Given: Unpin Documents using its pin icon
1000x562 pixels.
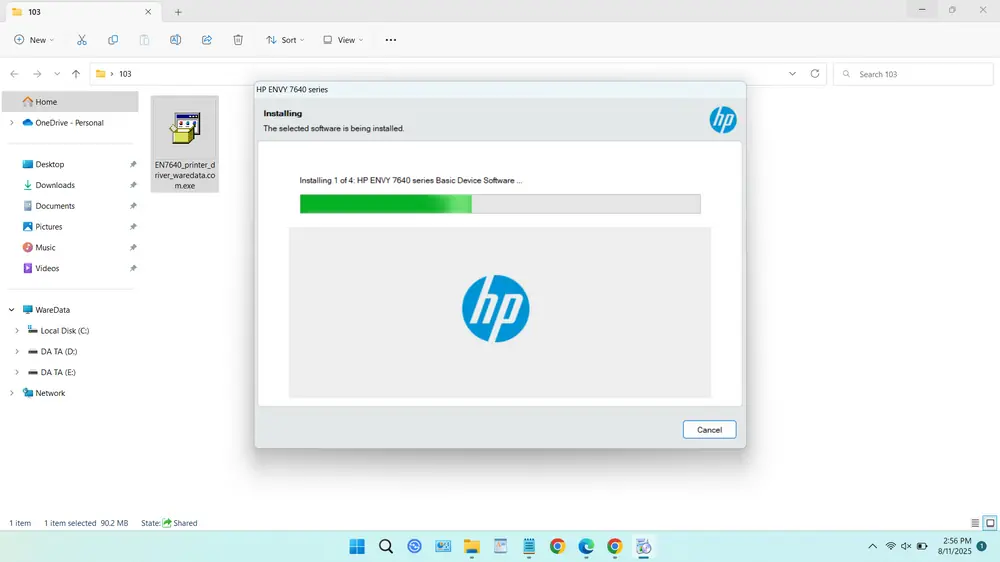Looking at the screenshot, I should point(133,206).
